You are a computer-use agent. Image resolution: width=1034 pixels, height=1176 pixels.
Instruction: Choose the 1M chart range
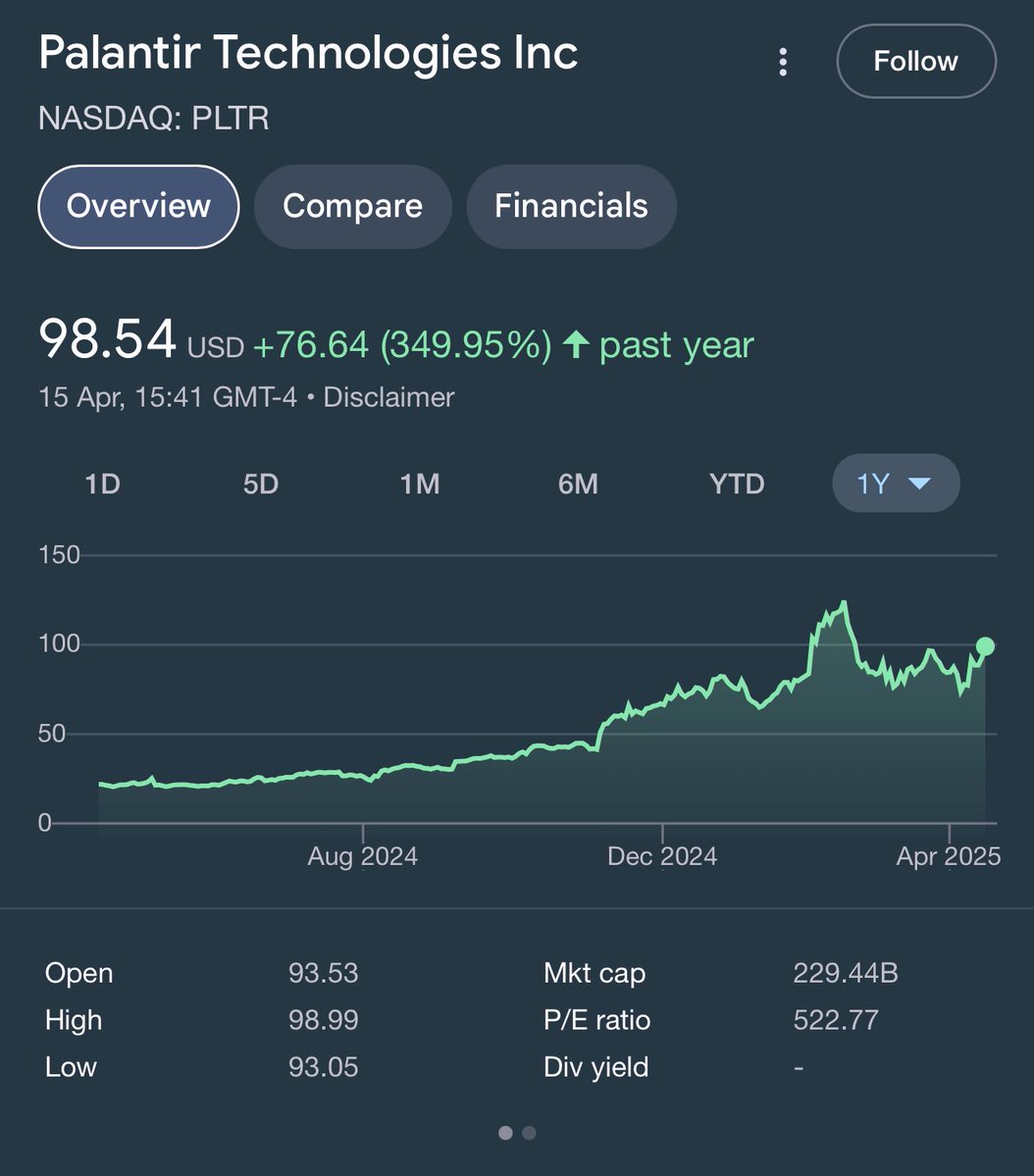coord(420,484)
